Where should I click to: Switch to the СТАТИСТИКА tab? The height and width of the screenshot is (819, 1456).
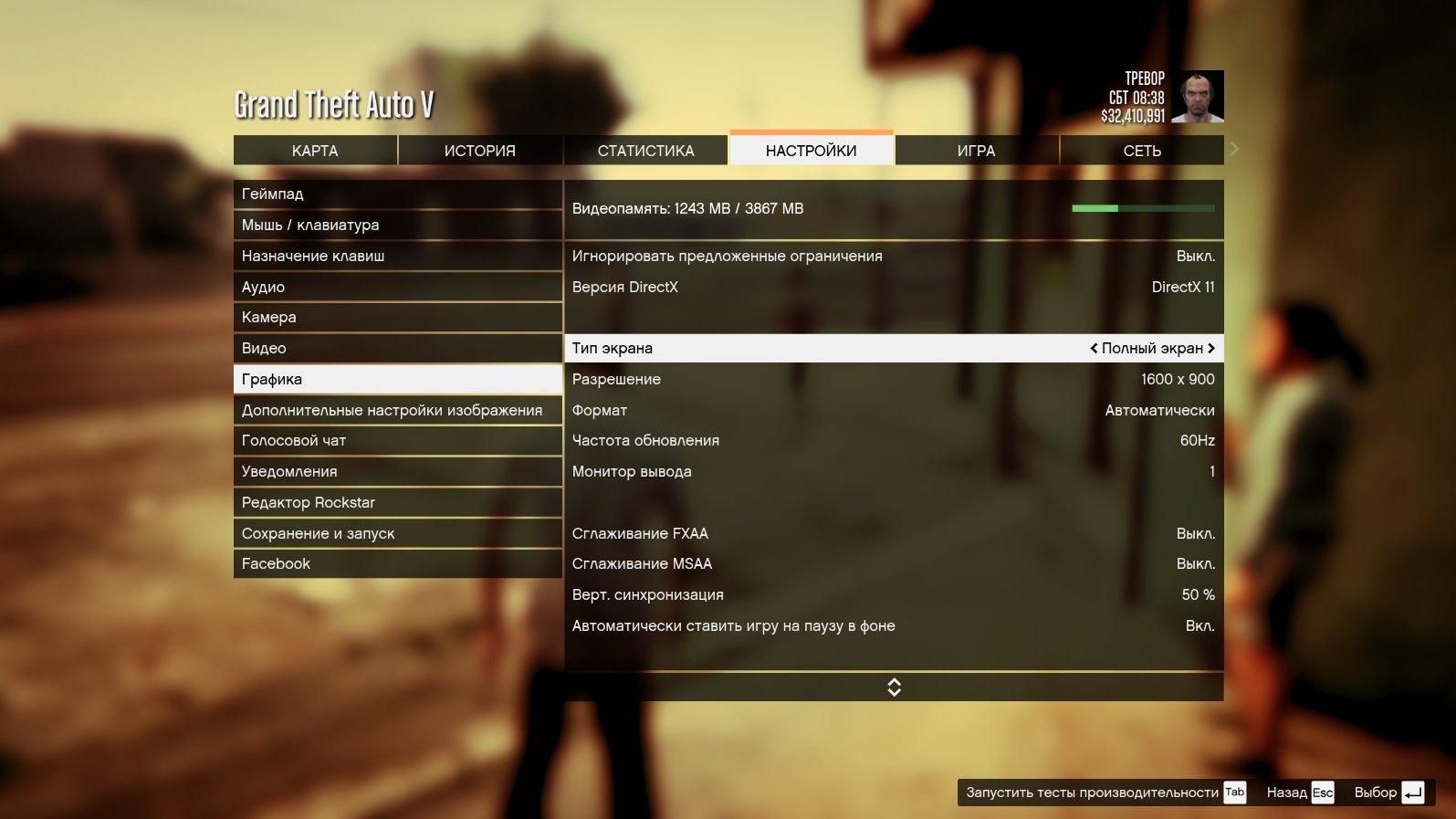(x=645, y=151)
